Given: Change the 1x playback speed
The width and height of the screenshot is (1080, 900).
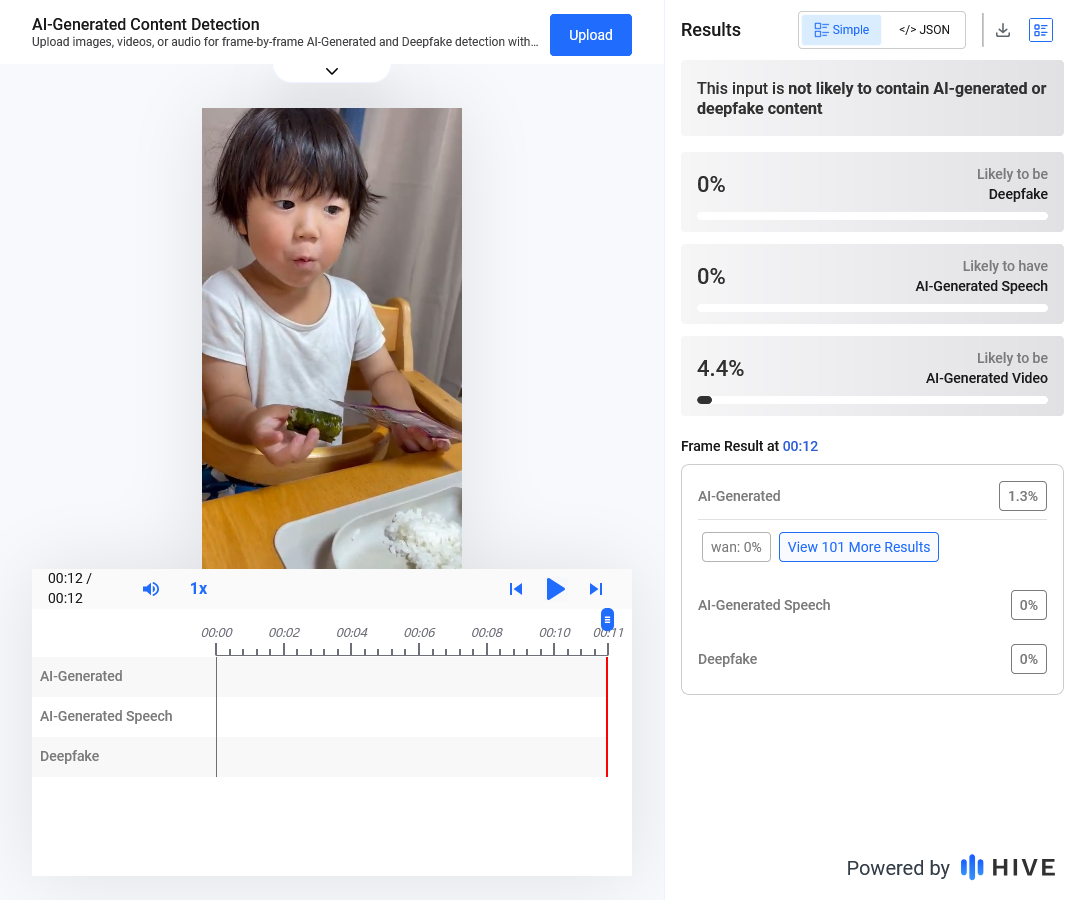Looking at the screenshot, I should pos(198,589).
